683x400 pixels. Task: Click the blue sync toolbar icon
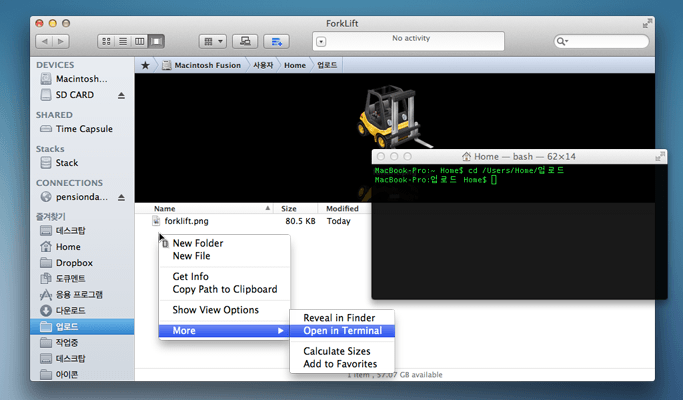coord(277,41)
